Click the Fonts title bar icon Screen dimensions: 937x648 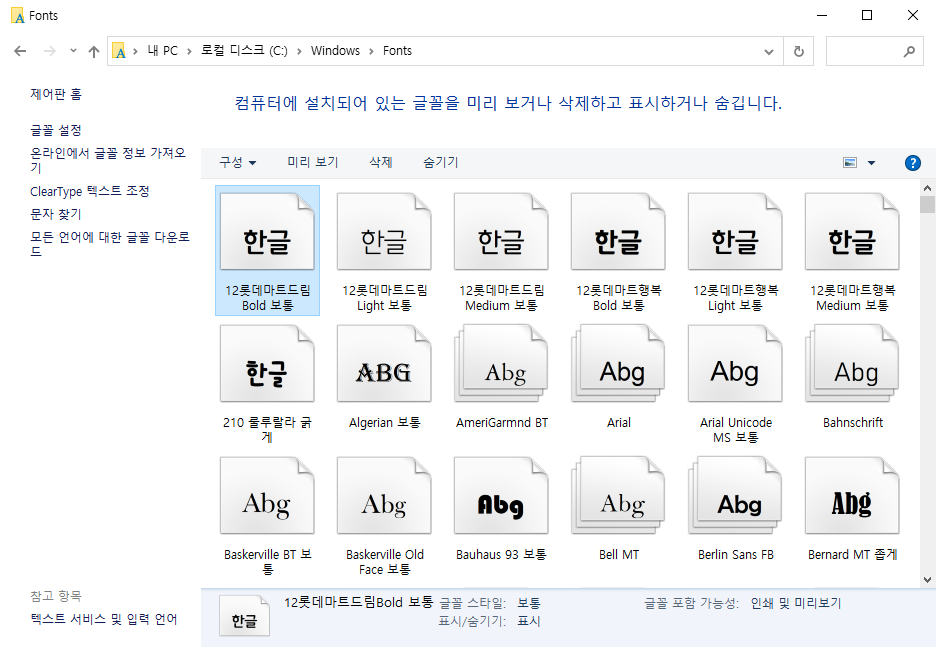pos(18,16)
